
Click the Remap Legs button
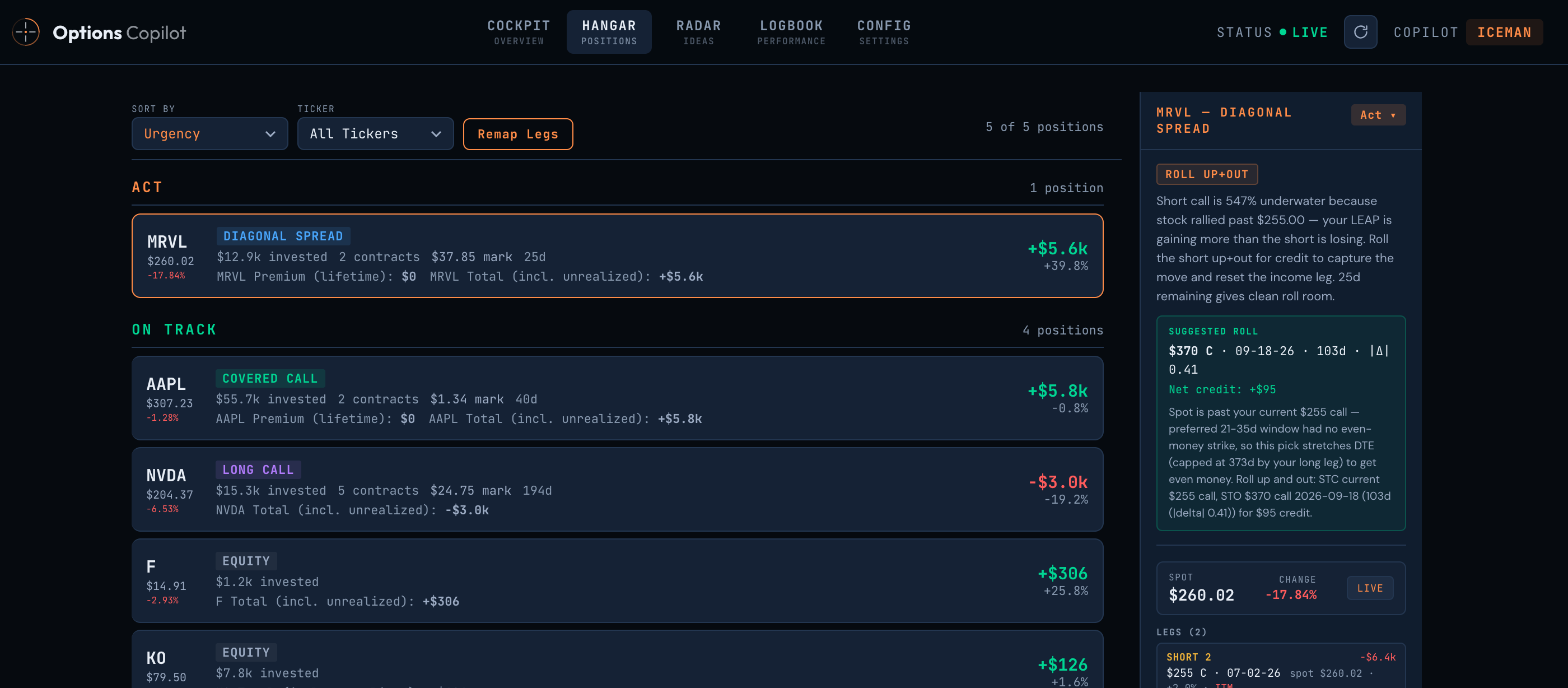(518, 134)
